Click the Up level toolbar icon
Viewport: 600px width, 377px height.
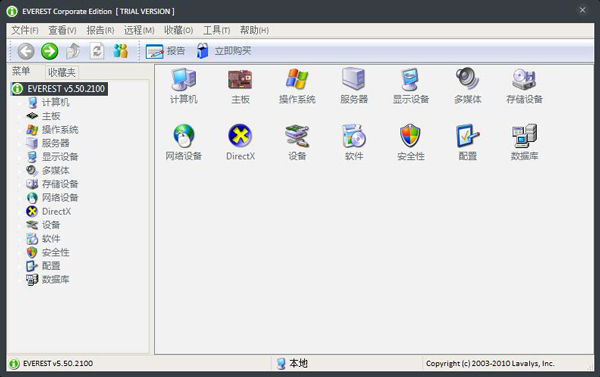click(73, 51)
